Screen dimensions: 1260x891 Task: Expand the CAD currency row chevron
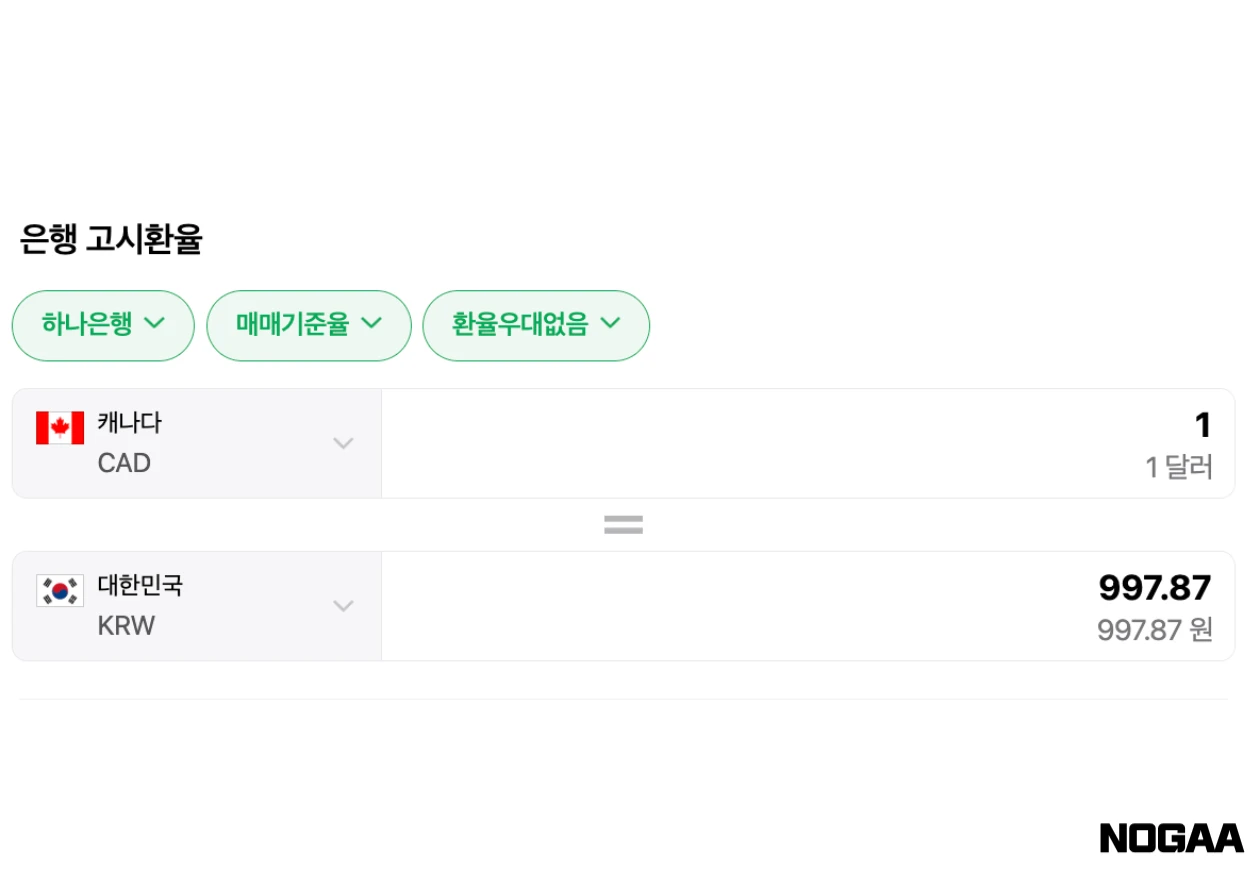[x=344, y=442]
